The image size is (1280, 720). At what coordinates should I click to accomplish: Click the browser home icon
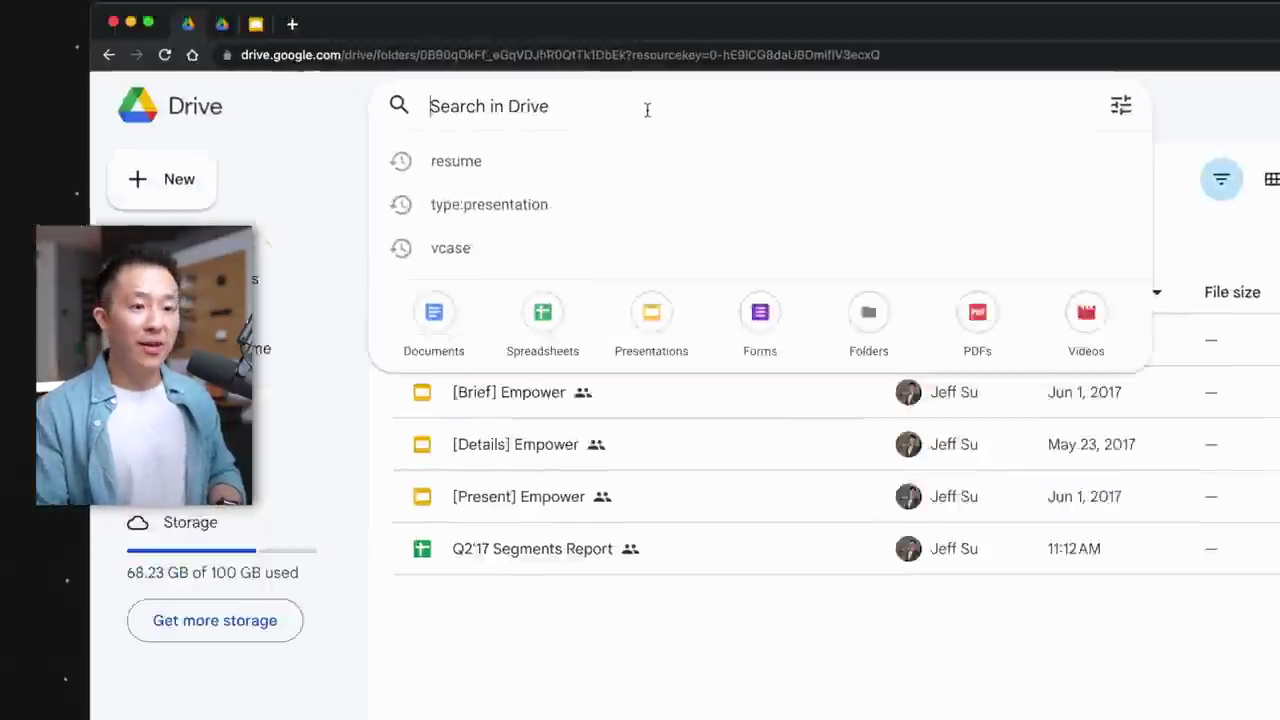(x=192, y=55)
